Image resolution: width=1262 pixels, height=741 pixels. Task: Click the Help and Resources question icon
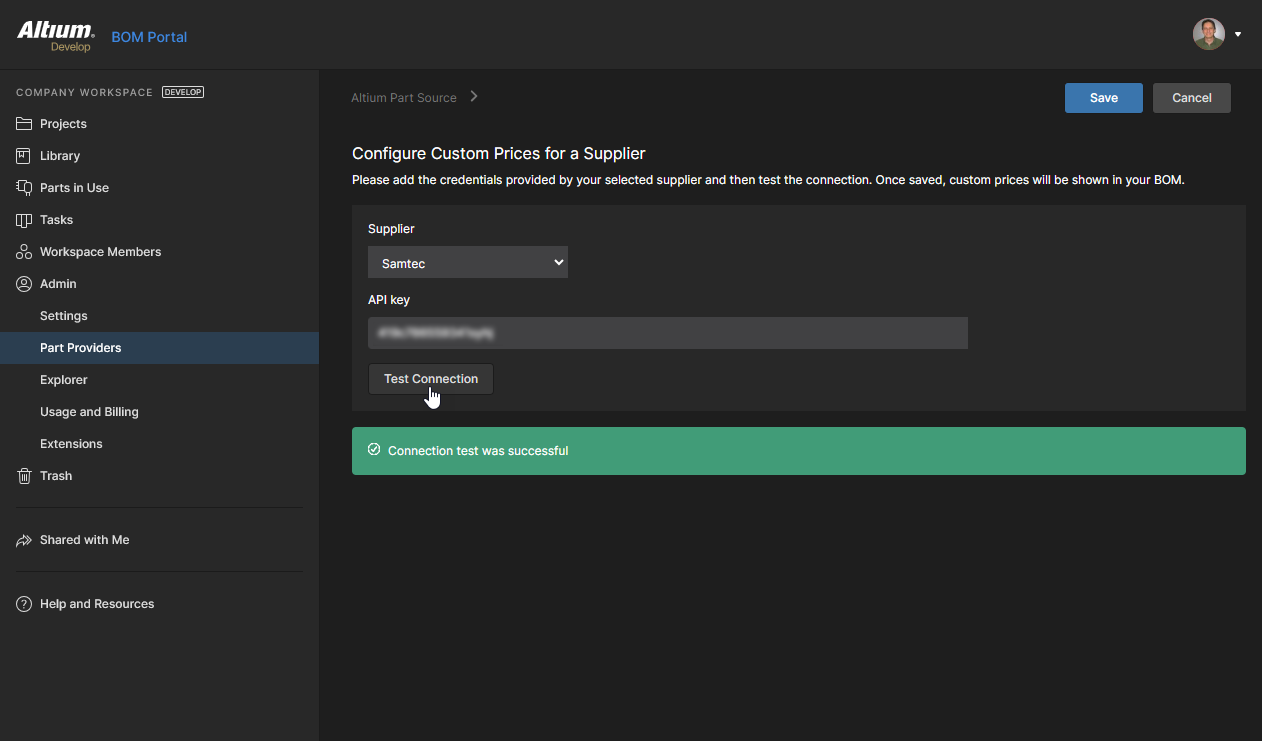point(24,604)
